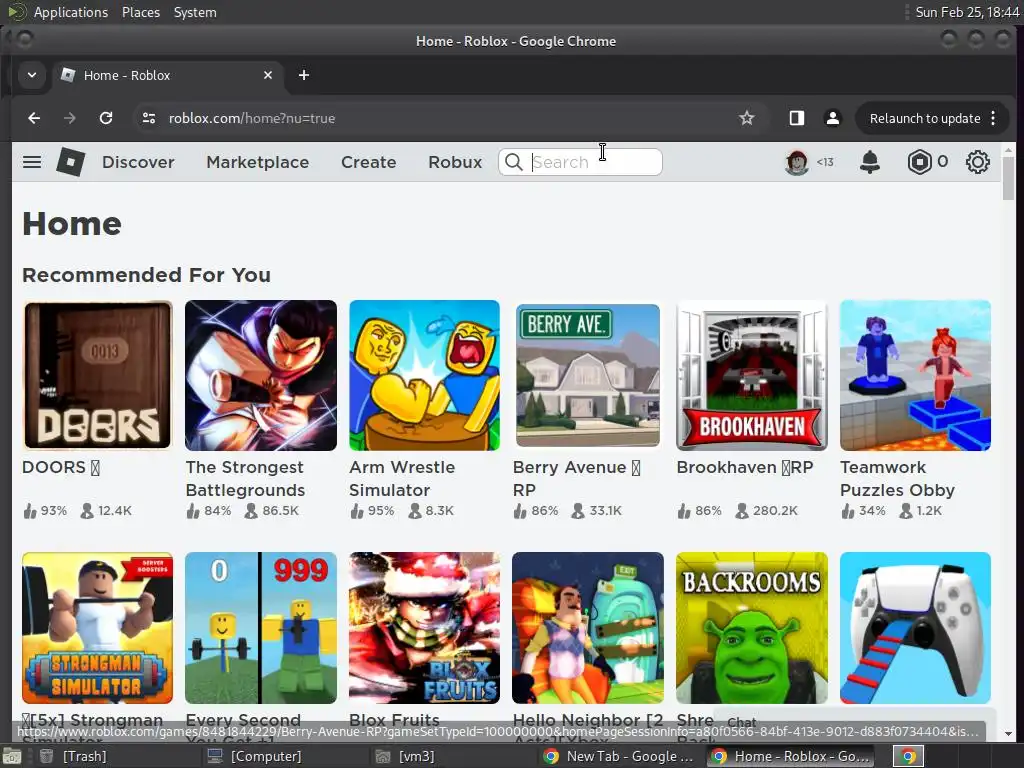Open Berry Avenue RP thumbnail
Screen dimensions: 1024x768
pos(588,376)
